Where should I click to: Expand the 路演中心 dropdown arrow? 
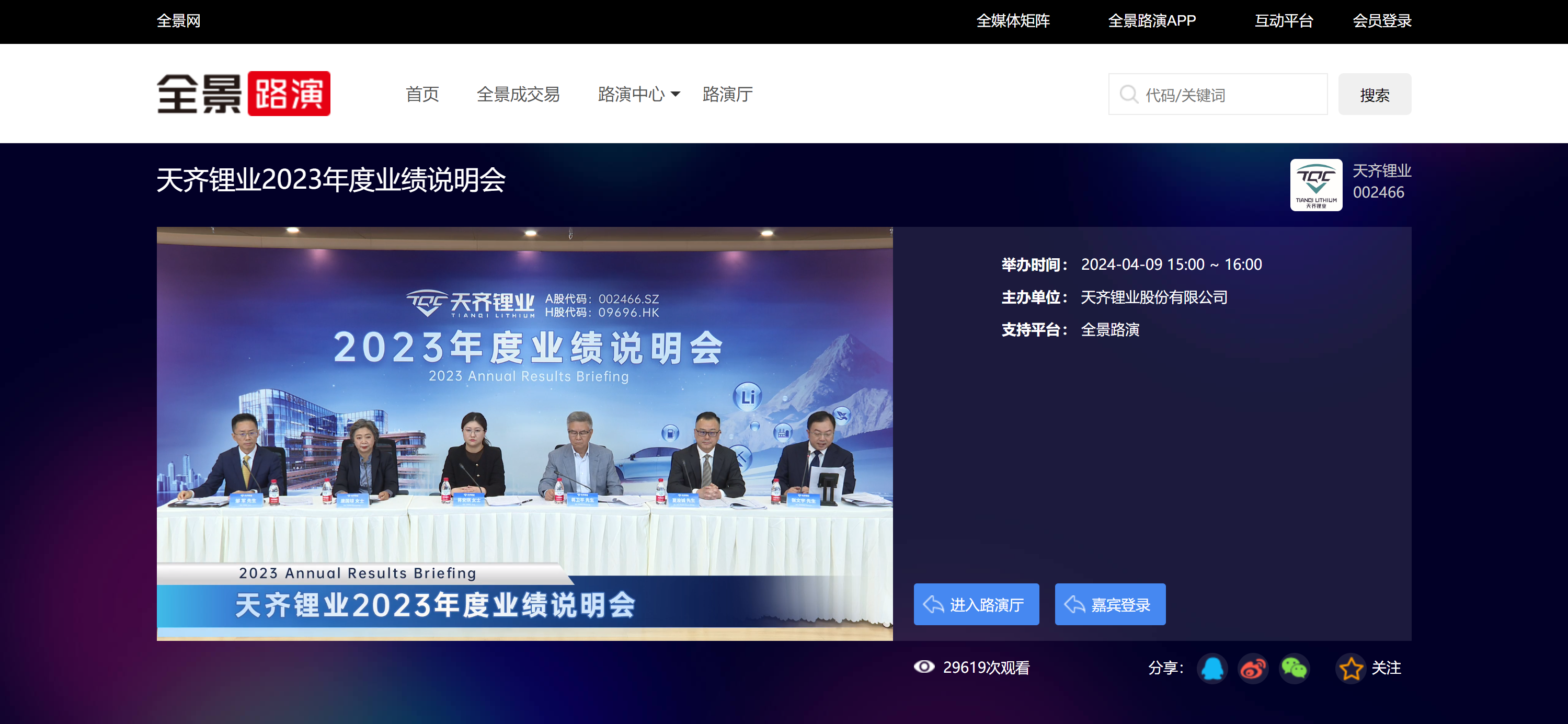675,94
